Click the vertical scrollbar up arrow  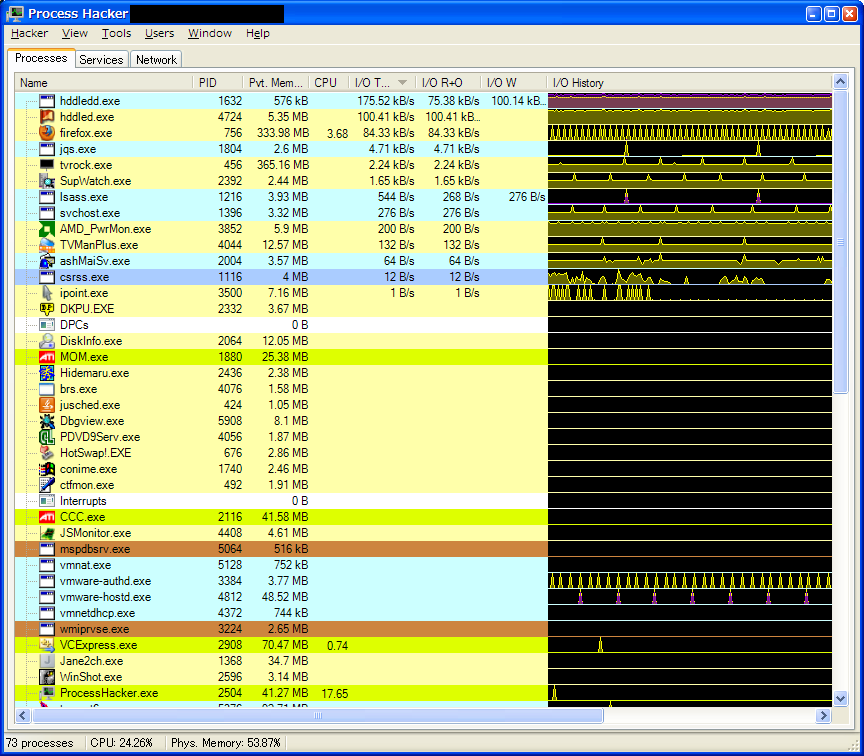840,82
